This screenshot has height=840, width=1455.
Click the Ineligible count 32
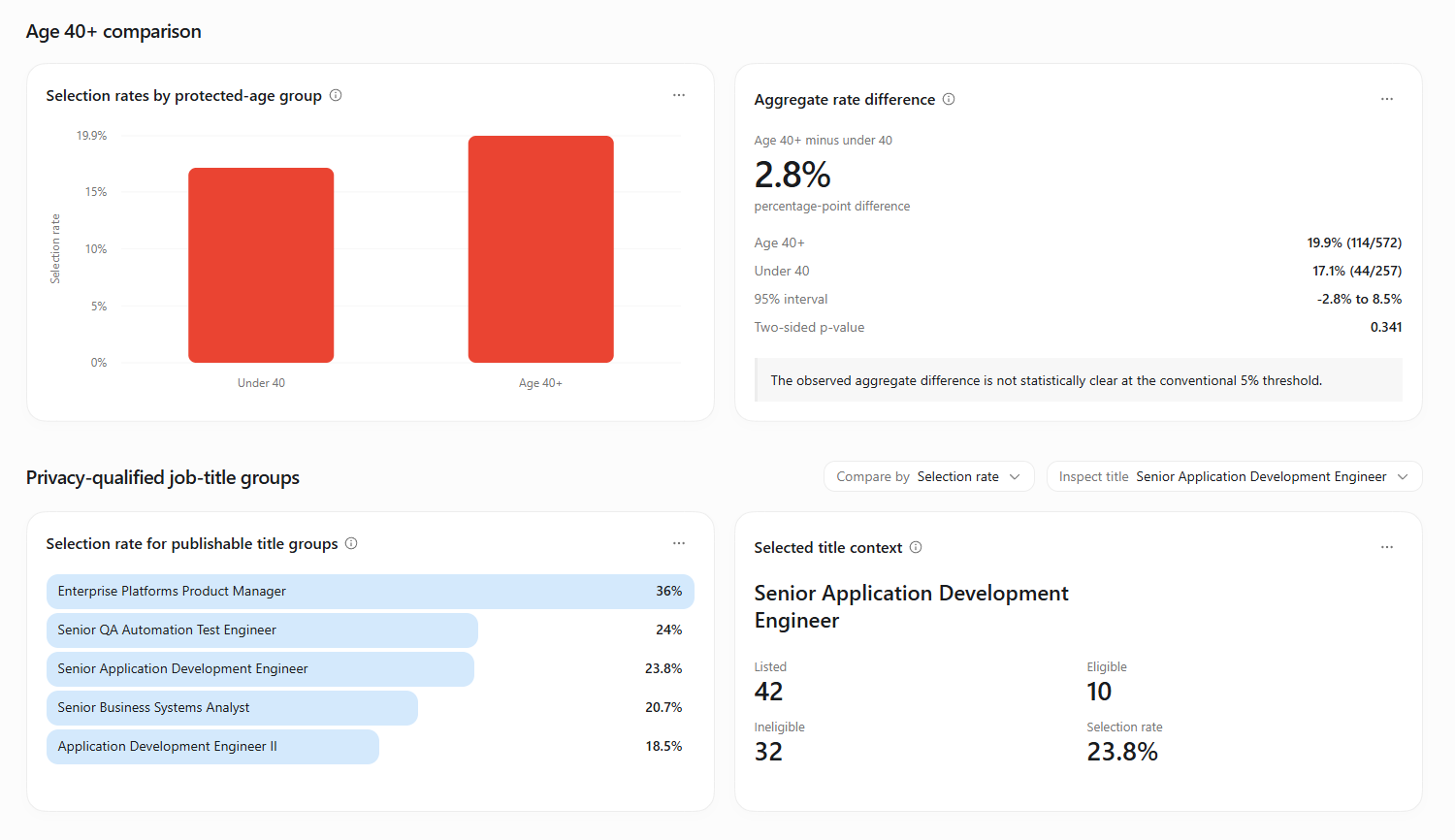pyautogui.click(x=768, y=752)
